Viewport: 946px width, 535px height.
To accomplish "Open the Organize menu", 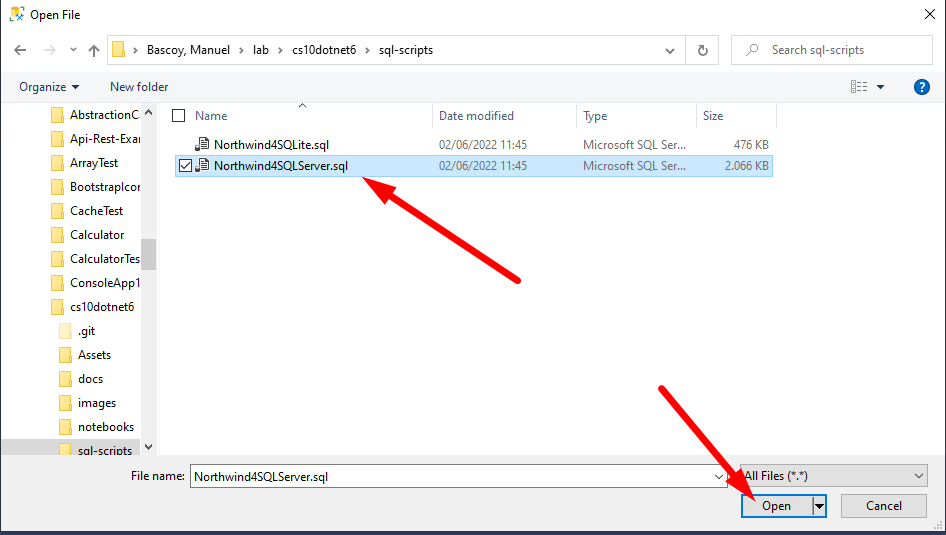I will (49, 87).
